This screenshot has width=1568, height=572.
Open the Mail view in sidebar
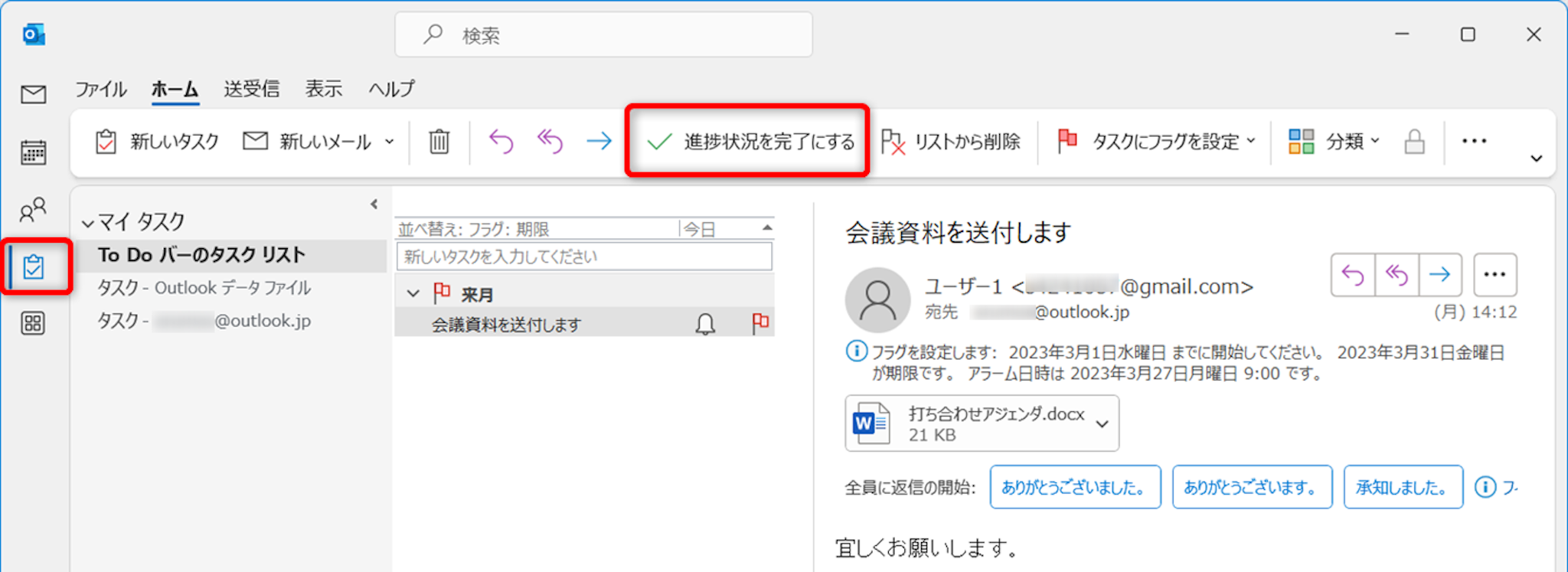pyautogui.click(x=33, y=94)
